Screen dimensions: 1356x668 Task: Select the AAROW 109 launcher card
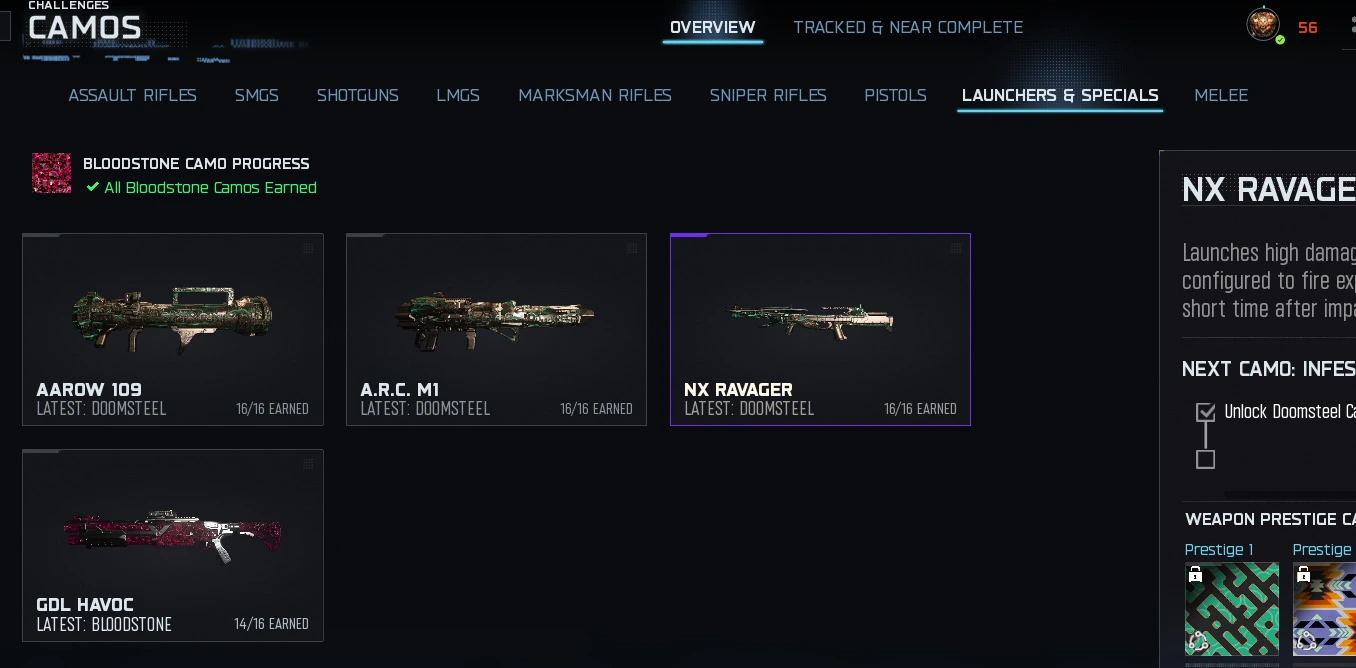173,329
